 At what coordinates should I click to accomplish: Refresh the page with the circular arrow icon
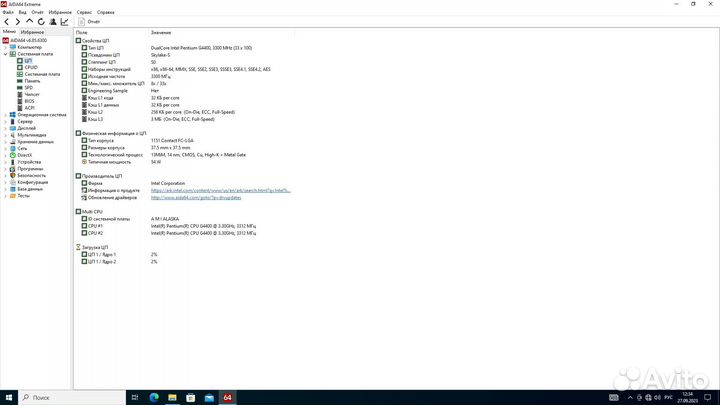41,22
